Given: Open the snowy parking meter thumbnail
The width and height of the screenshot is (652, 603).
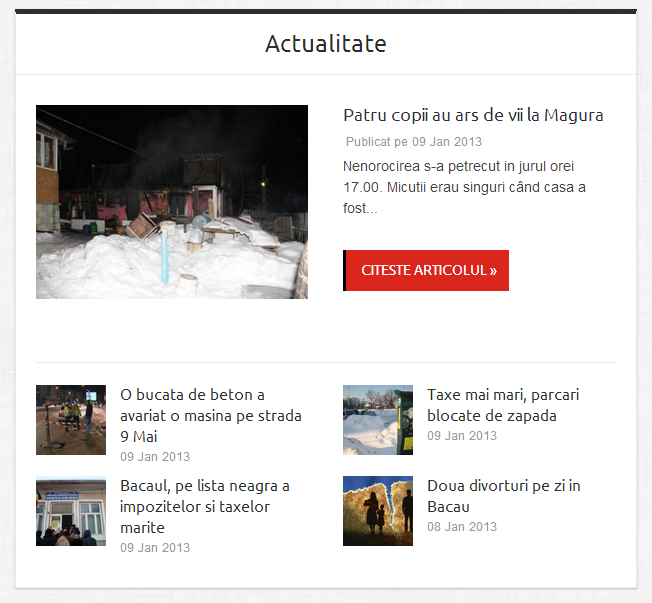Looking at the screenshot, I should pyautogui.click(x=377, y=420).
